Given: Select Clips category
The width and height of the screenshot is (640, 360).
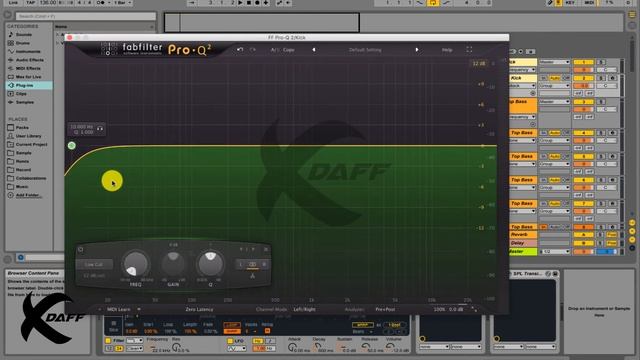Looking at the screenshot, I should coord(21,93).
